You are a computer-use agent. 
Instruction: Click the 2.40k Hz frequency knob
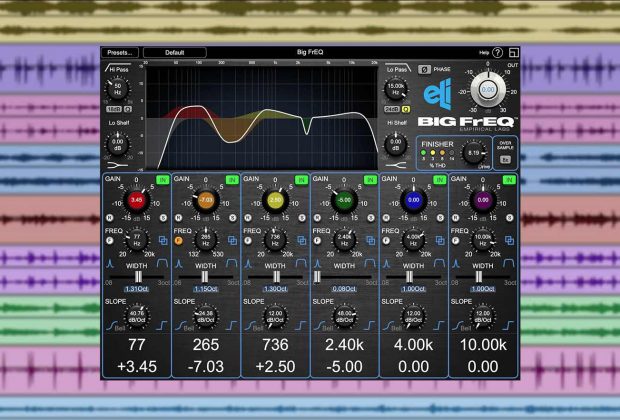(x=344, y=240)
